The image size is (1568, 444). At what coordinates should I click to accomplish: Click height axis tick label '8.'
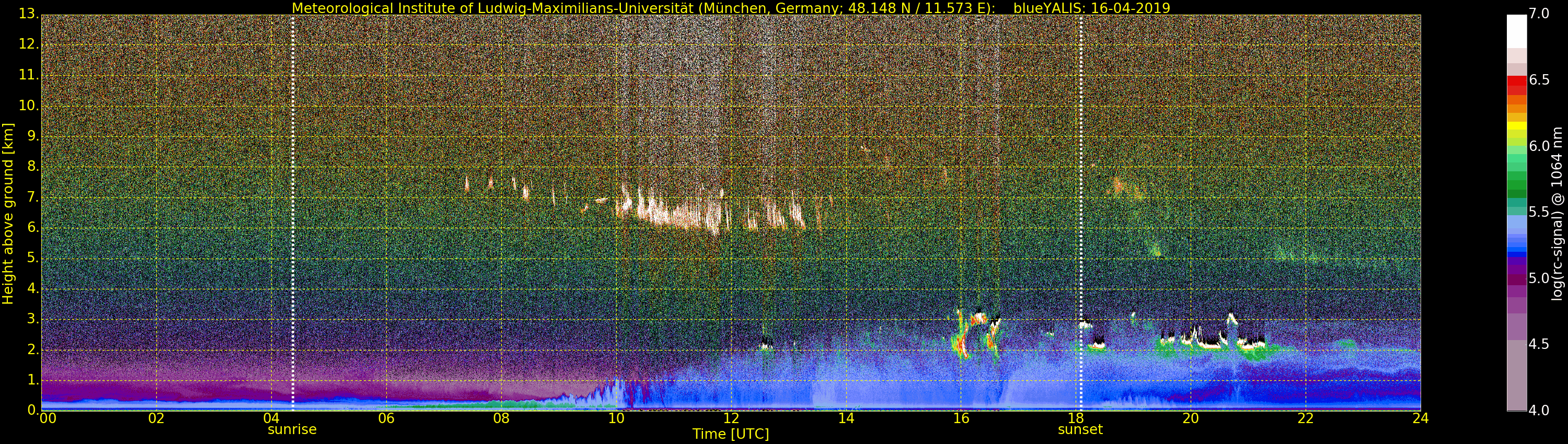click(x=33, y=167)
